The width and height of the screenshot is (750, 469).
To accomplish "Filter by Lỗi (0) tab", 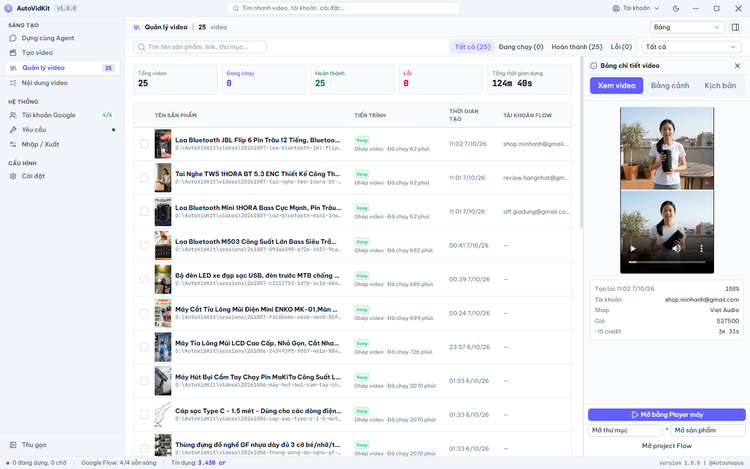I will [x=621, y=47].
